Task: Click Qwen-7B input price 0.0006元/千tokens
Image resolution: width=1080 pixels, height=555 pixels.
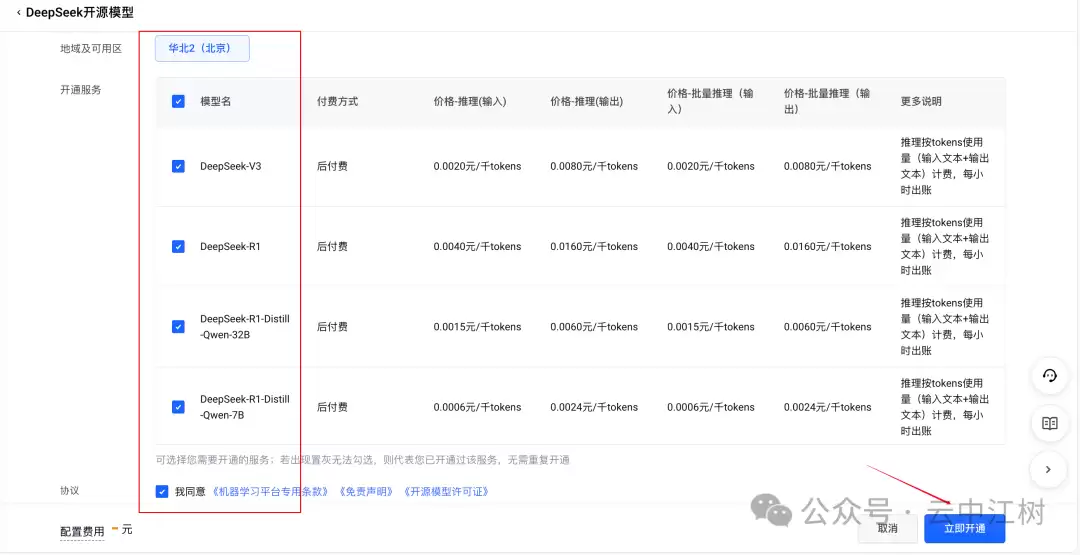Action: pos(477,407)
